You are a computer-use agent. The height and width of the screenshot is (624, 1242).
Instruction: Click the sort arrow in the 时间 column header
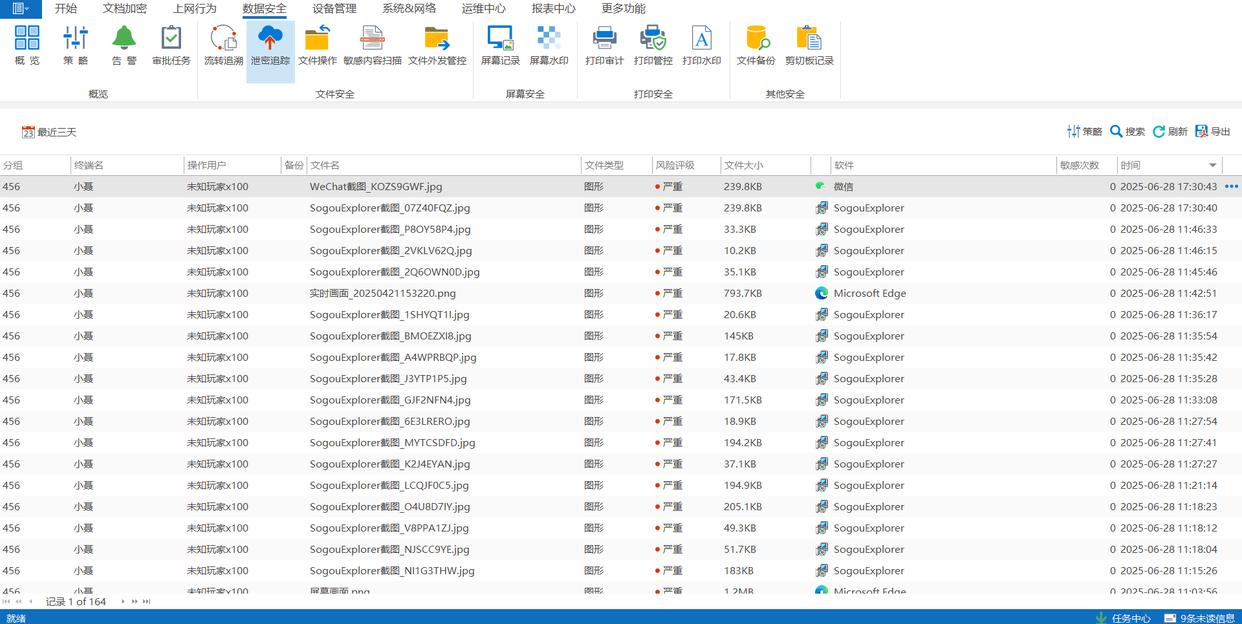[1213, 166]
